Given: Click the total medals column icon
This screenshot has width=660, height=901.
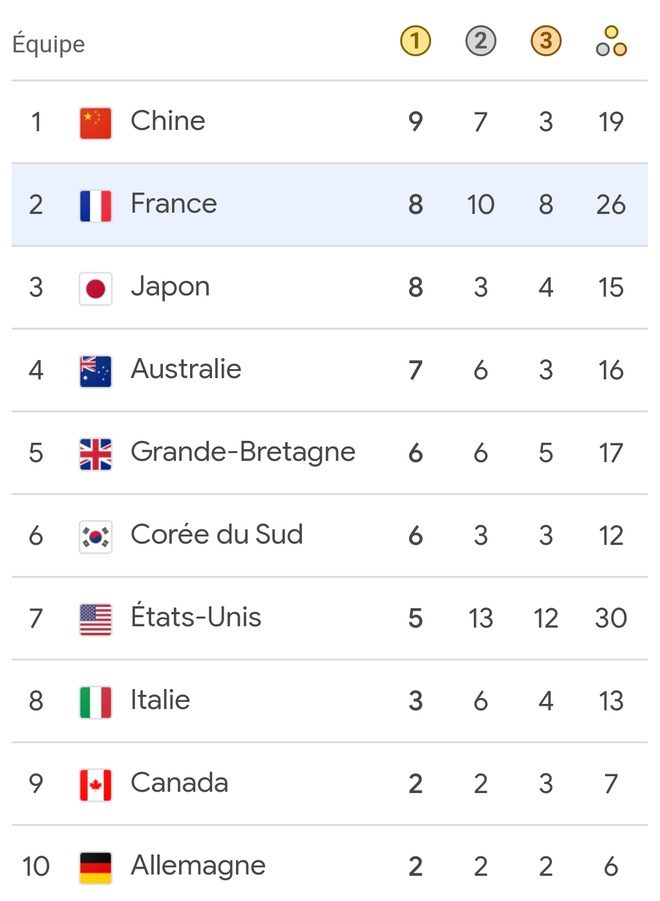Looking at the screenshot, I should pyautogui.click(x=611, y=41).
